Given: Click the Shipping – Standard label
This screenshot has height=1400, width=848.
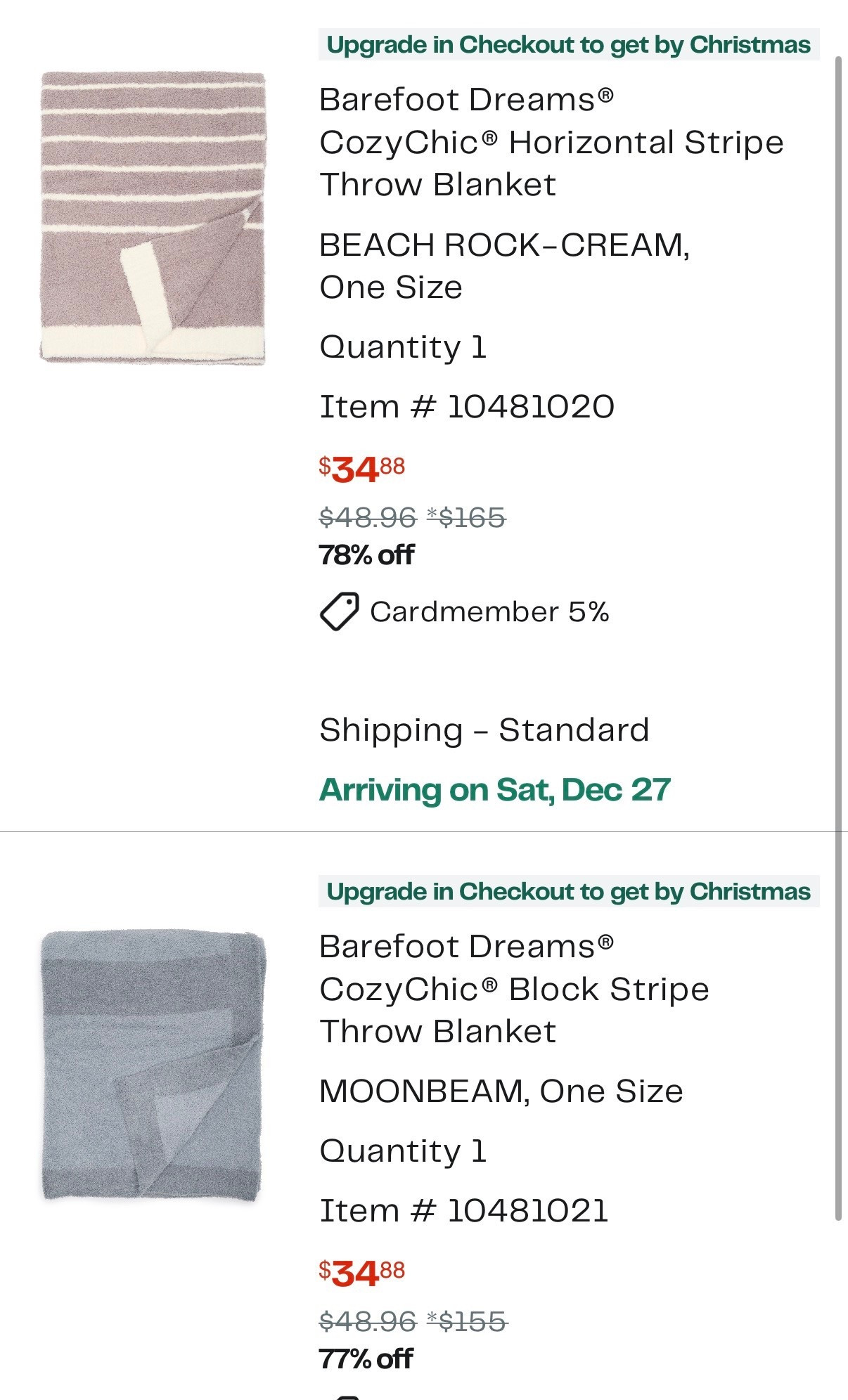Looking at the screenshot, I should [x=484, y=729].
